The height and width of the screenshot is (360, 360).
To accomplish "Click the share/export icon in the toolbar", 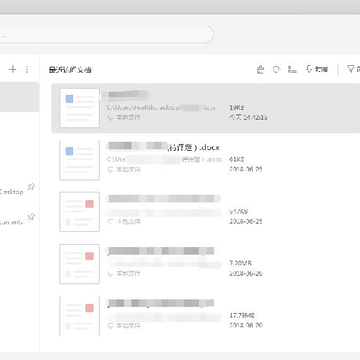I will point(260,69).
